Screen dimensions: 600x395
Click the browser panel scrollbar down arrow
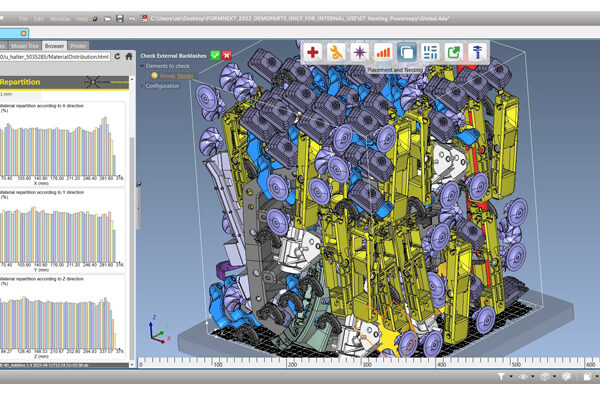132,365
